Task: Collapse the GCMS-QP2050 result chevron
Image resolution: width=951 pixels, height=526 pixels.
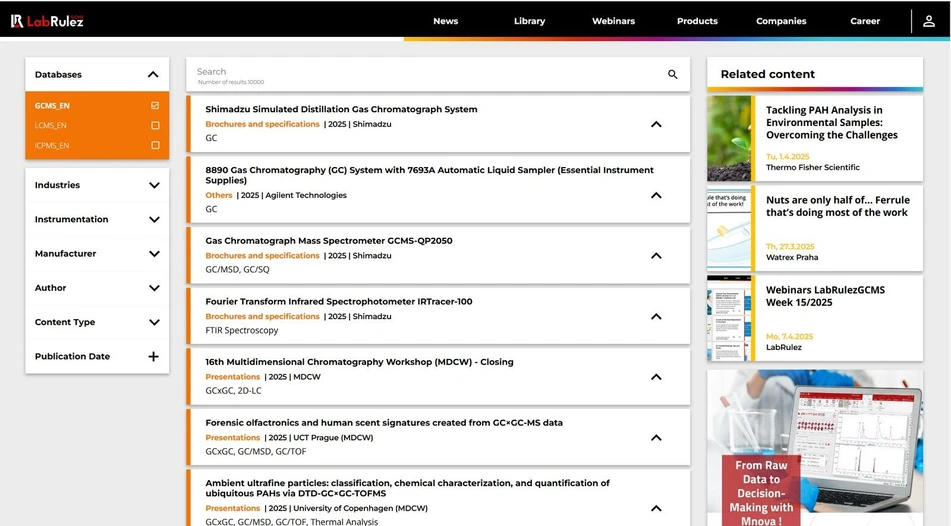Action: [656, 256]
